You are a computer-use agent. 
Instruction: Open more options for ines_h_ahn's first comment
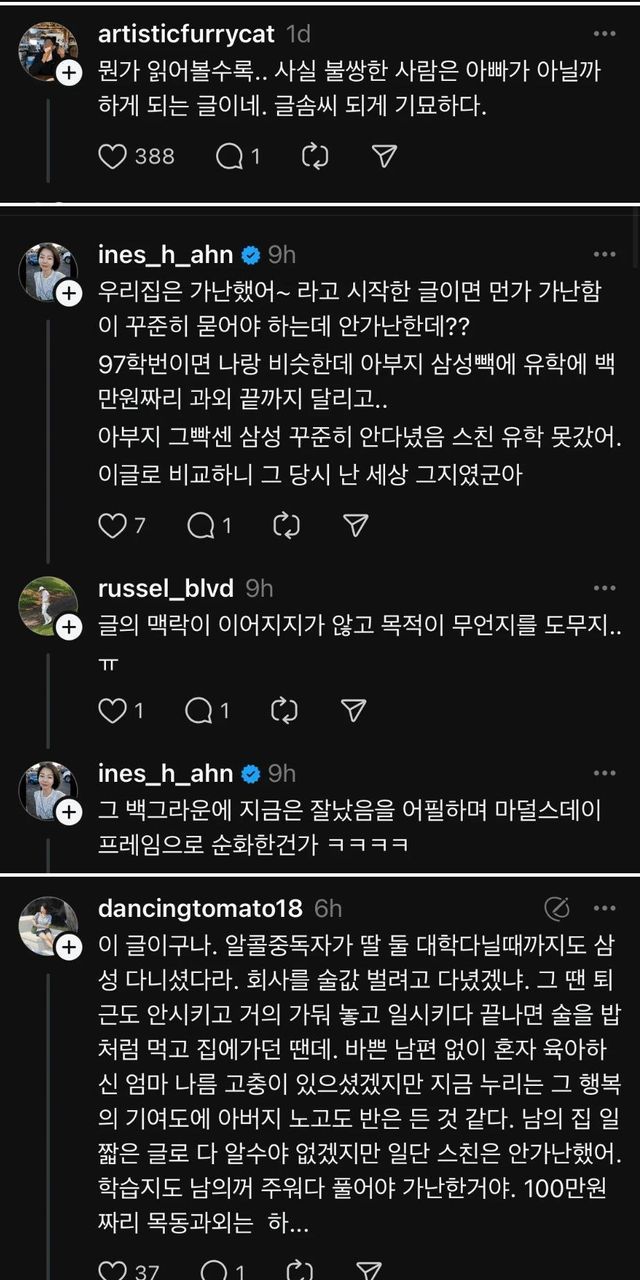point(604,255)
